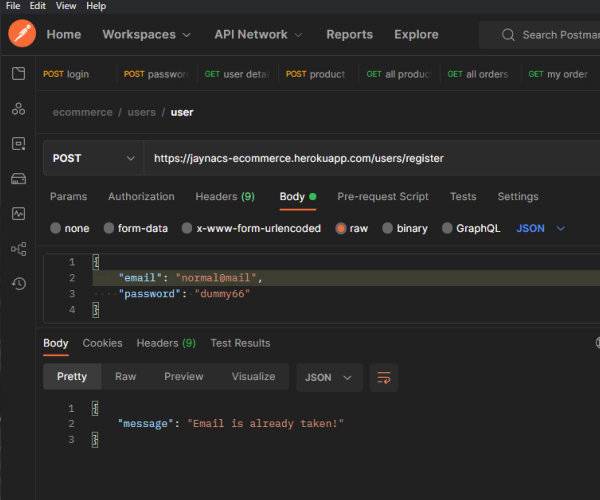
Task: Open the Tests tab
Action: tap(463, 196)
